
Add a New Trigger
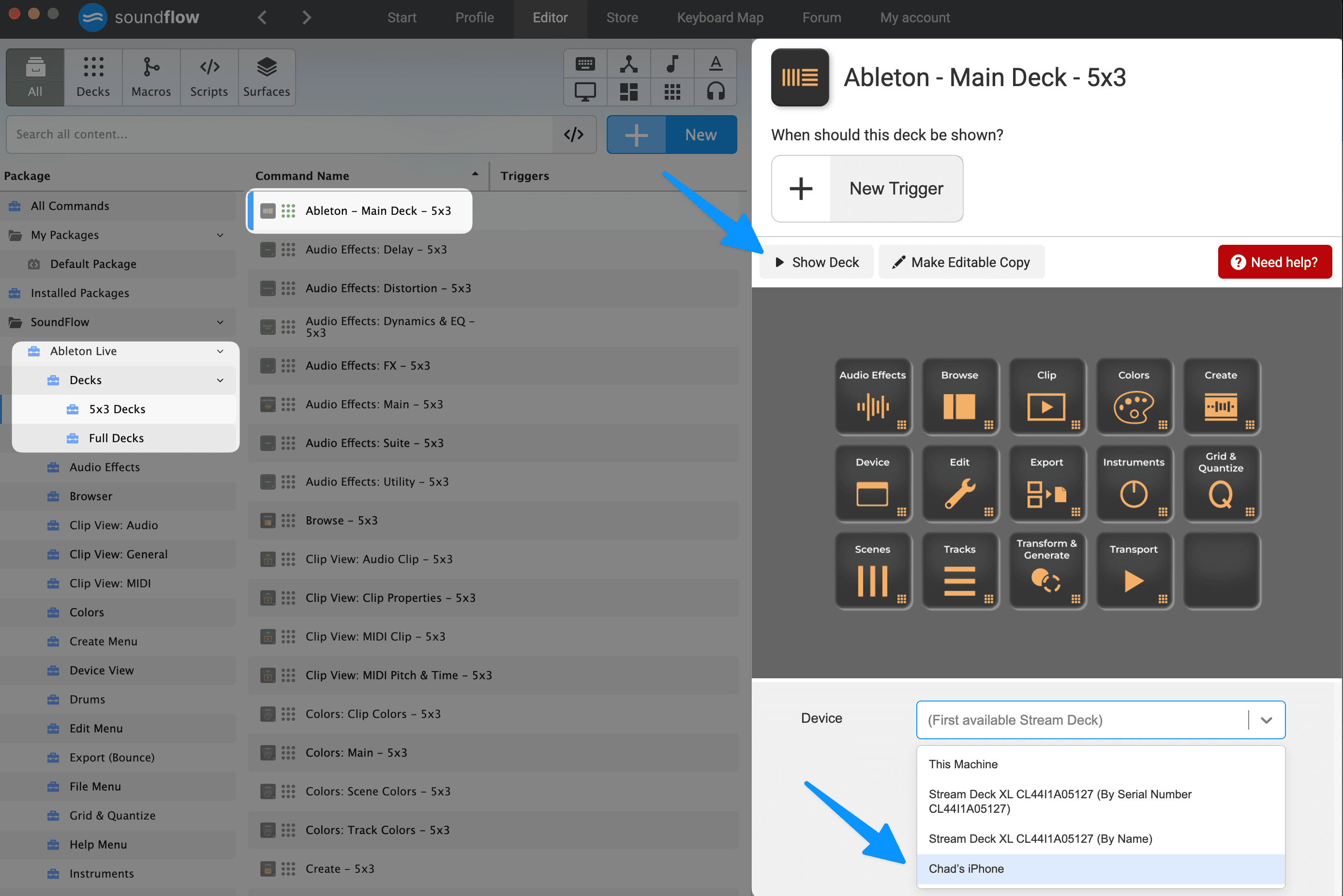pyautogui.click(x=866, y=189)
